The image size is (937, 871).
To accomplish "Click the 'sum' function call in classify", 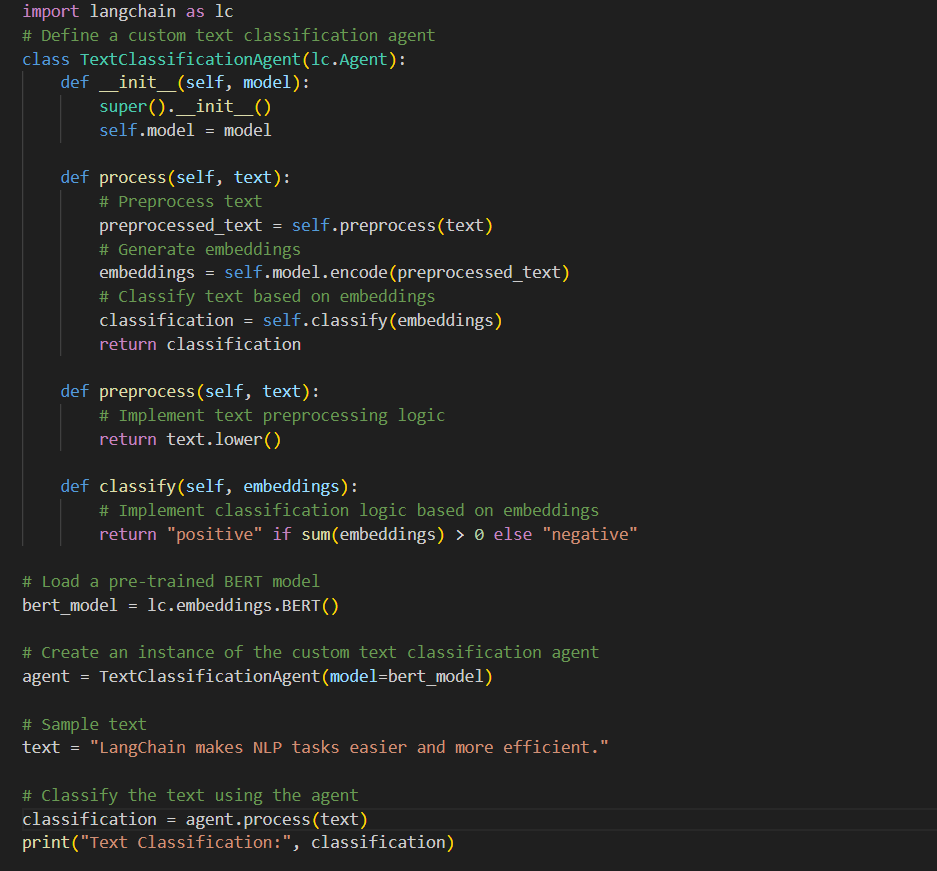I will click(x=315, y=534).
